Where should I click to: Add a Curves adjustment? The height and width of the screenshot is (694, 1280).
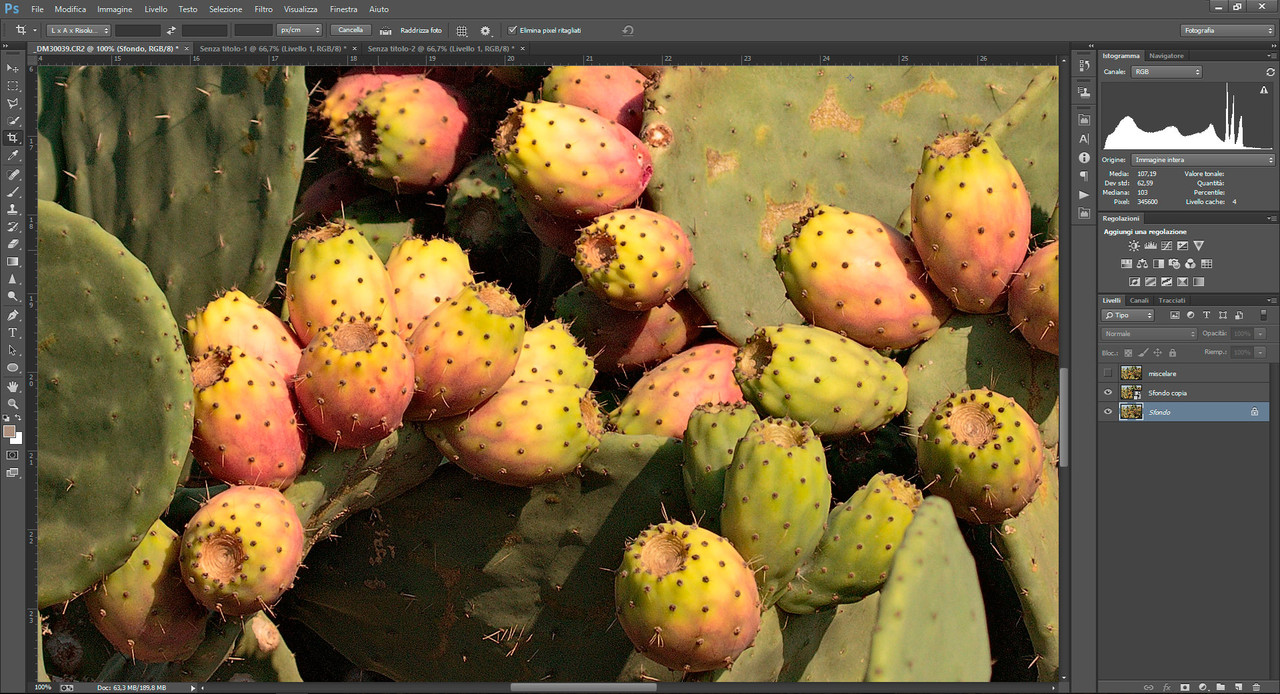1166,246
